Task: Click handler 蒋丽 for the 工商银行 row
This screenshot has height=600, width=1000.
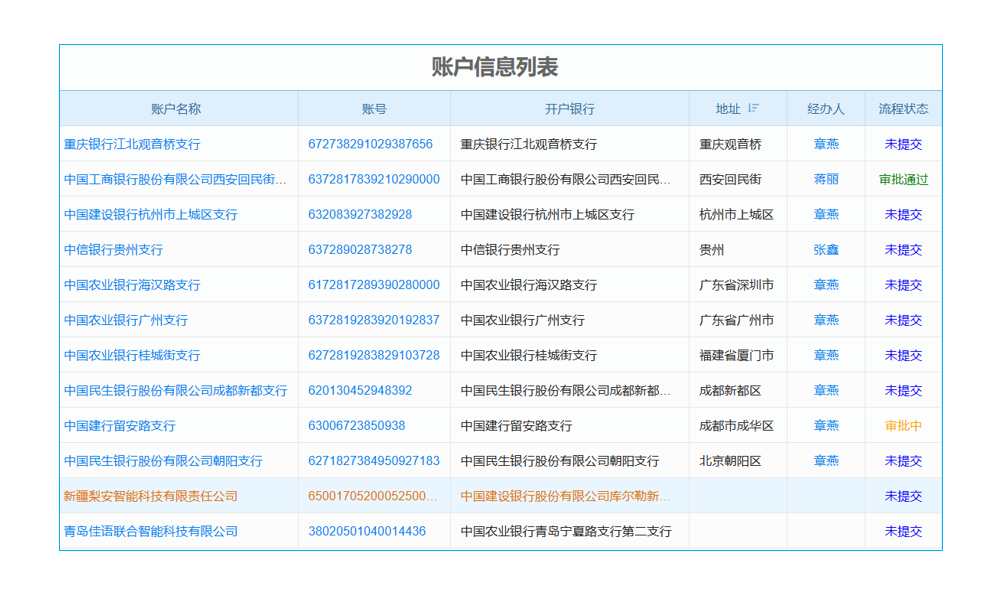Action: click(x=825, y=179)
